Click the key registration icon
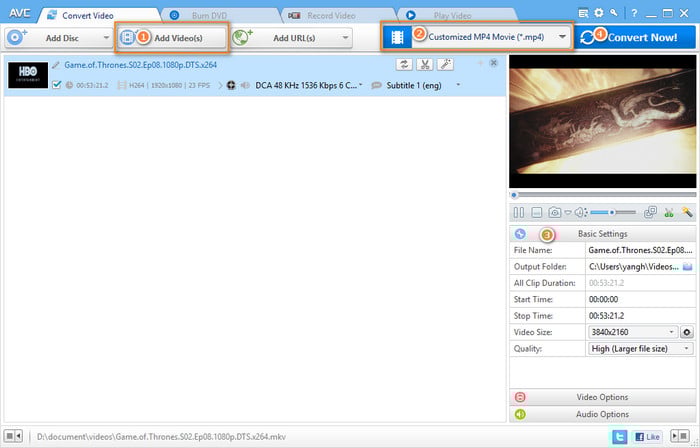This screenshot has height=448, width=700. click(615, 13)
